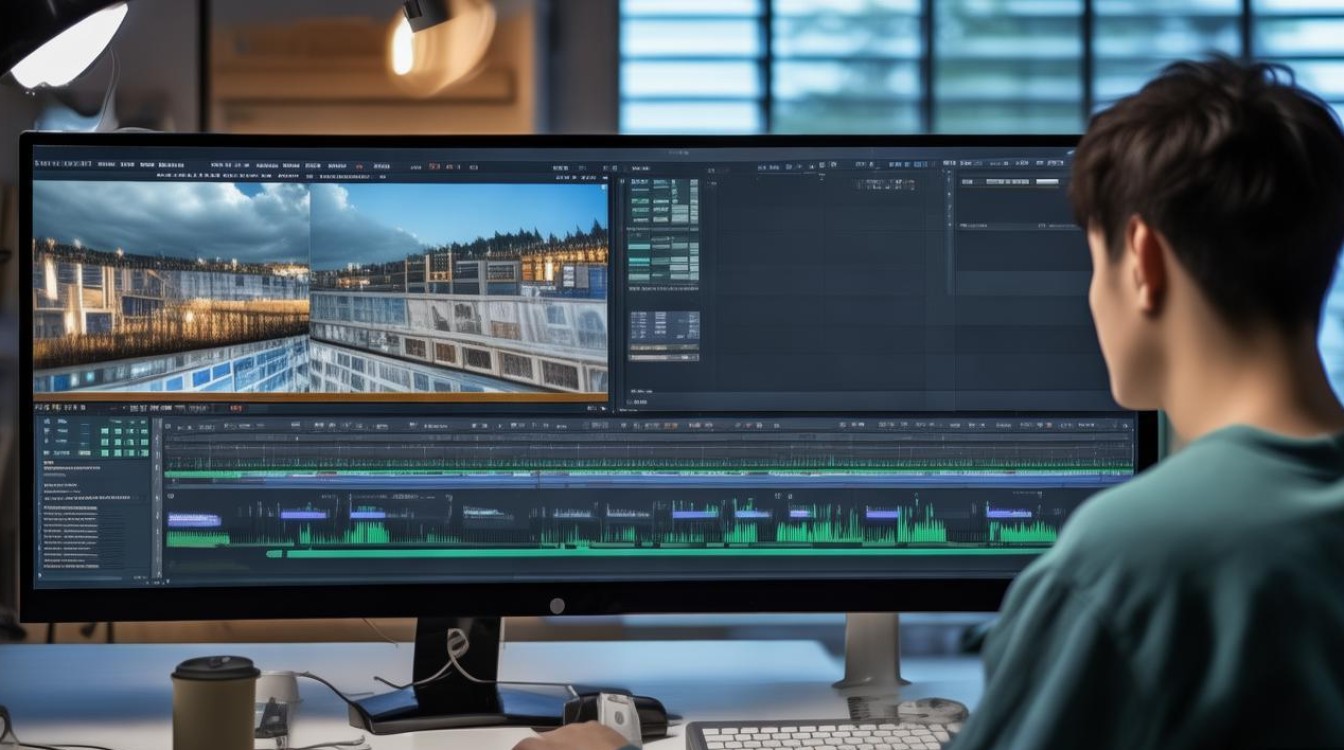Viewport: 1344px width, 750px height.
Task: Select the rightmost purple clip in the timeline
Action: point(1009,514)
